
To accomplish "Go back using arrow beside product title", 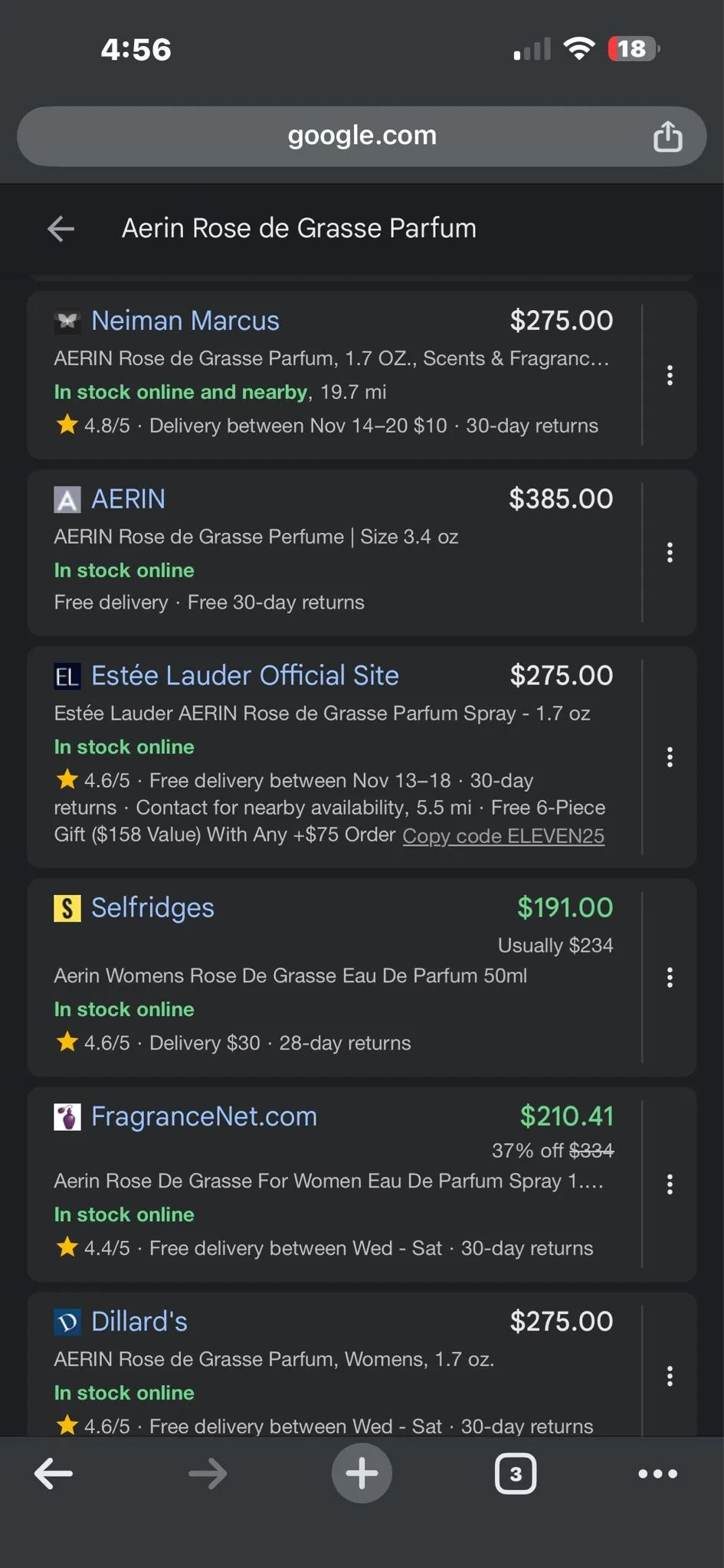I will click(61, 228).
